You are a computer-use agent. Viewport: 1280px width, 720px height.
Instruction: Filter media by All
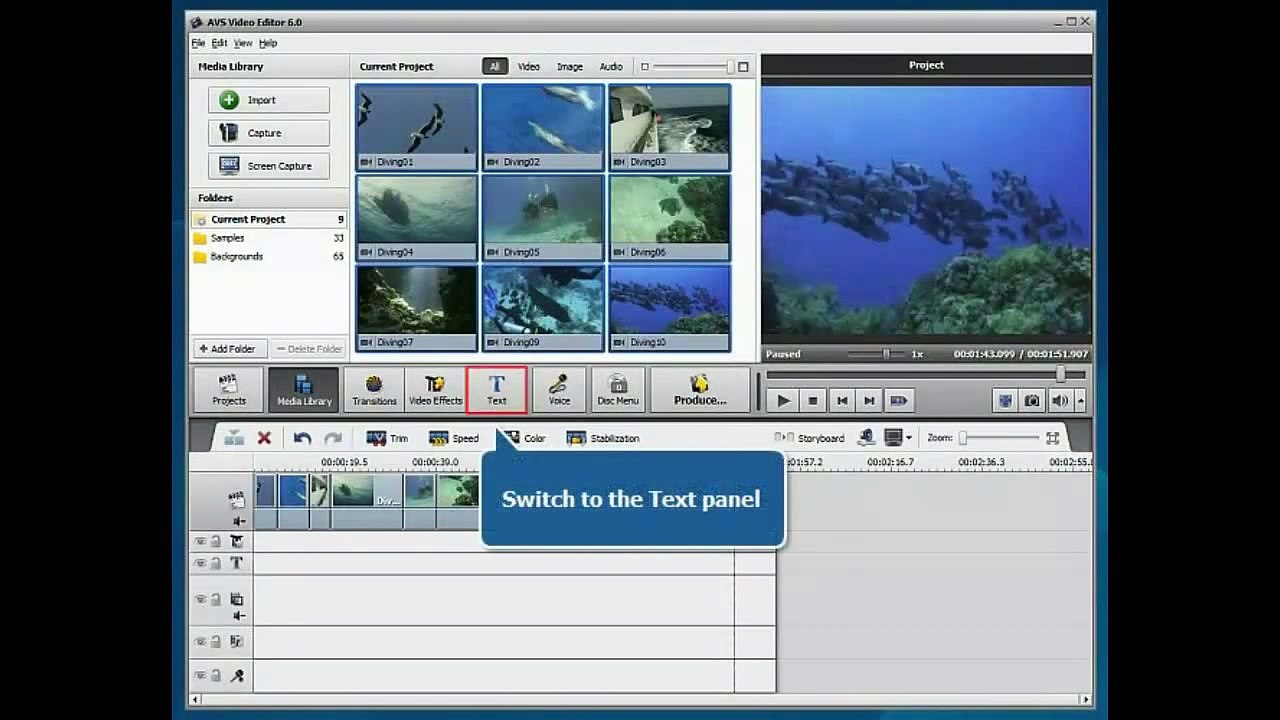point(494,67)
